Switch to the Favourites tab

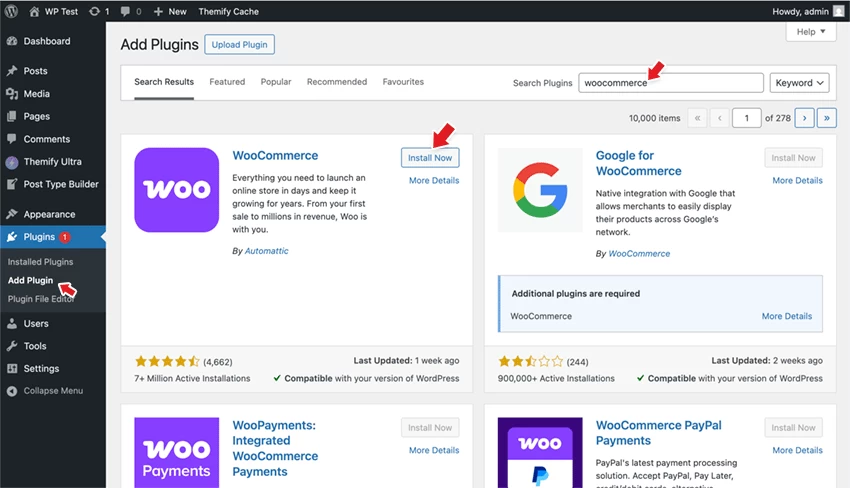403,82
